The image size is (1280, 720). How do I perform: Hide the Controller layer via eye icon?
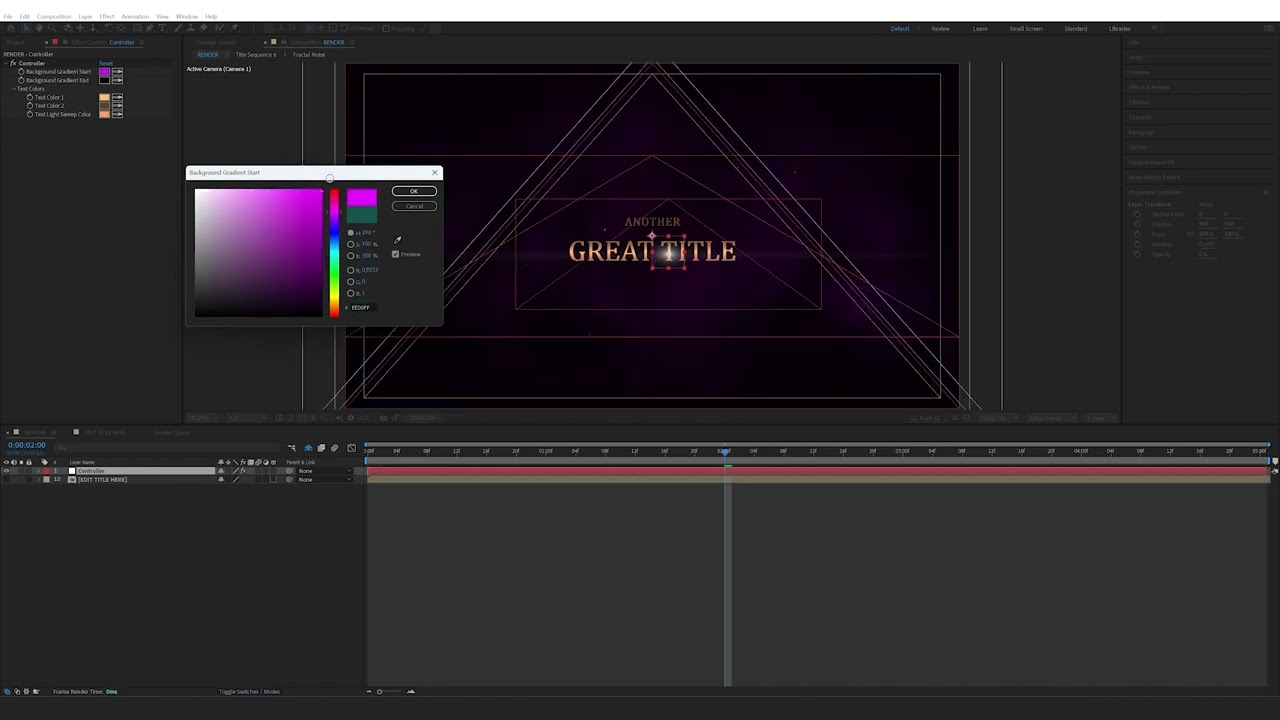coord(6,471)
